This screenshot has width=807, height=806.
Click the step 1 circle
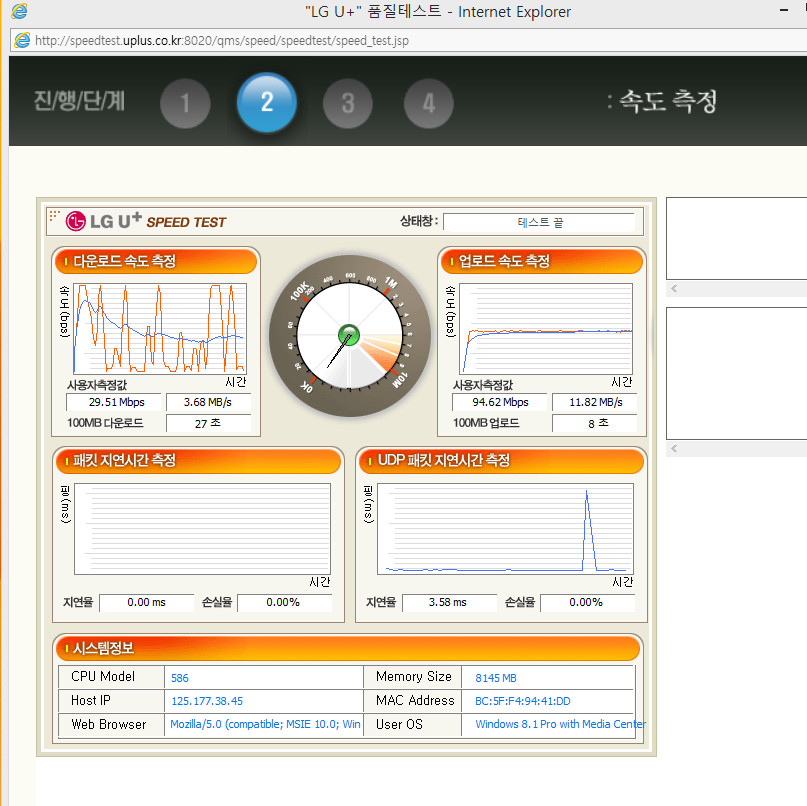(x=185, y=103)
